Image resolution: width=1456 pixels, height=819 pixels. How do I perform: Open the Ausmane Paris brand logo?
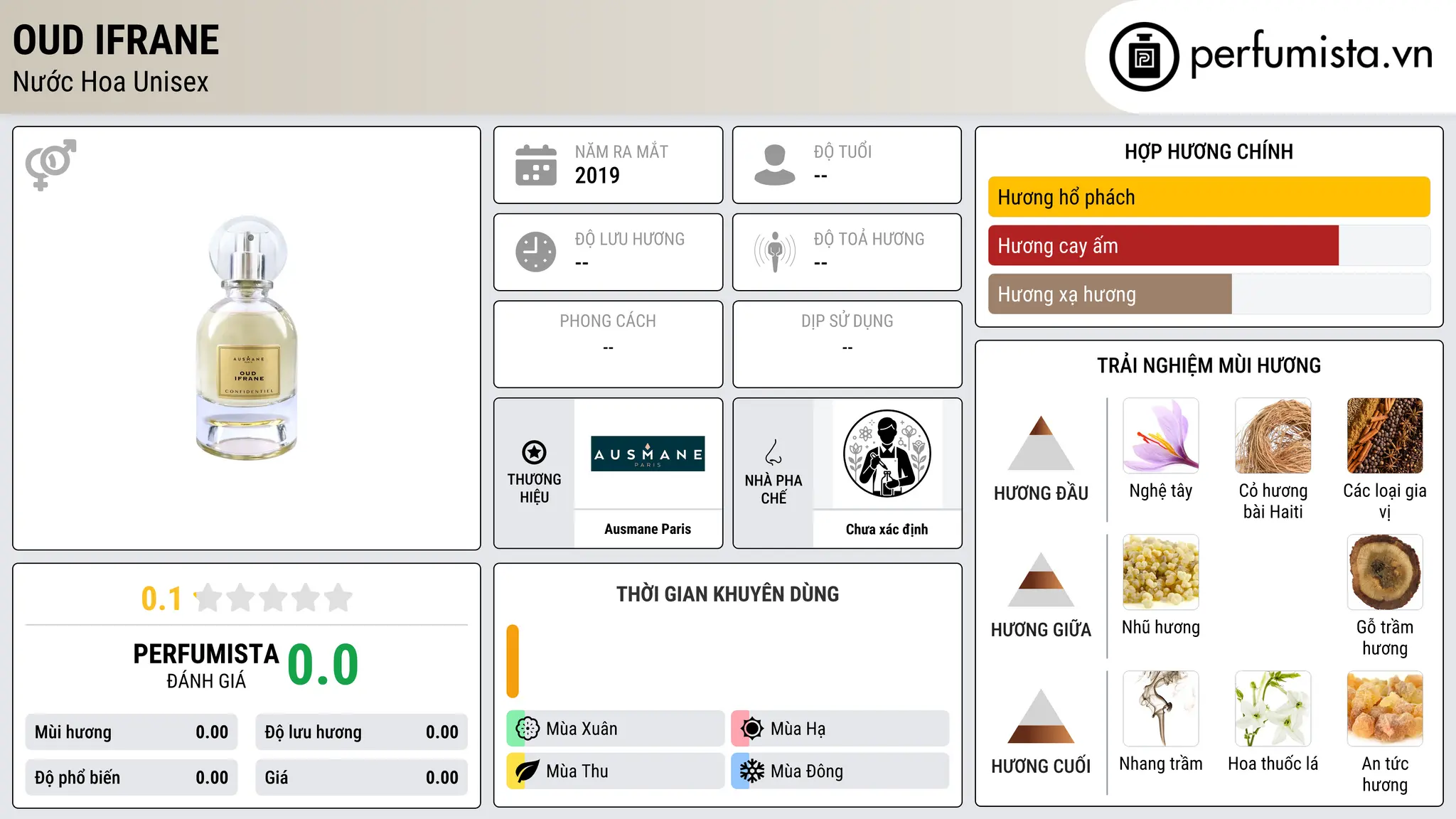coord(648,454)
